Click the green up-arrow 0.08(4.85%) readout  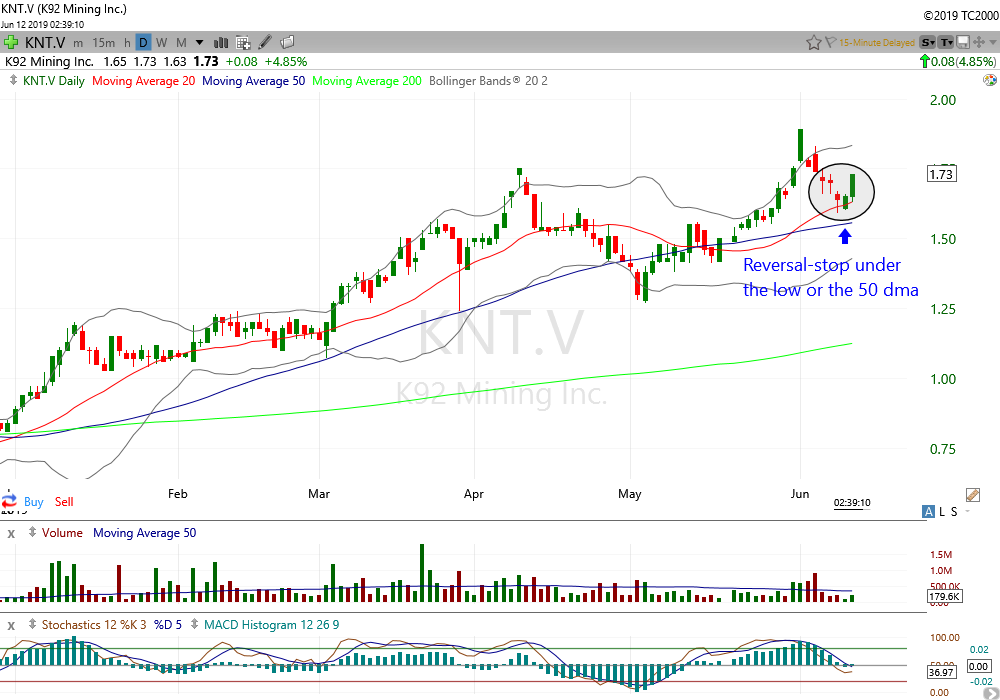957,61
